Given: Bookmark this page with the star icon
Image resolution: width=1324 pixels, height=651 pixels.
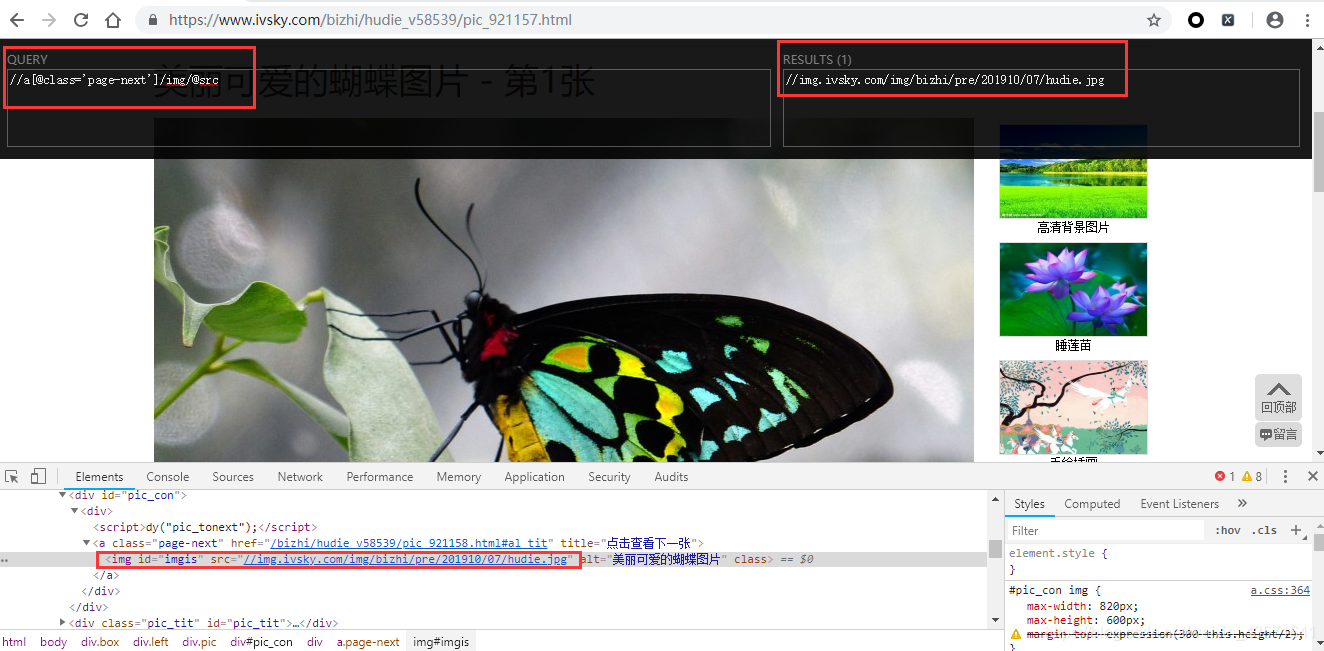Looking at the screenshot, I should [x=1153, y=20].
